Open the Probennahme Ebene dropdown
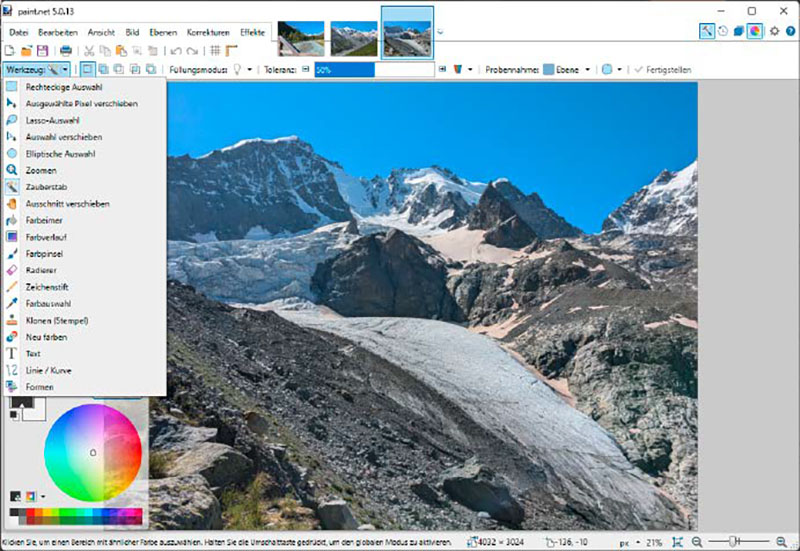This screenshot has width=800, height=551. 567,70
